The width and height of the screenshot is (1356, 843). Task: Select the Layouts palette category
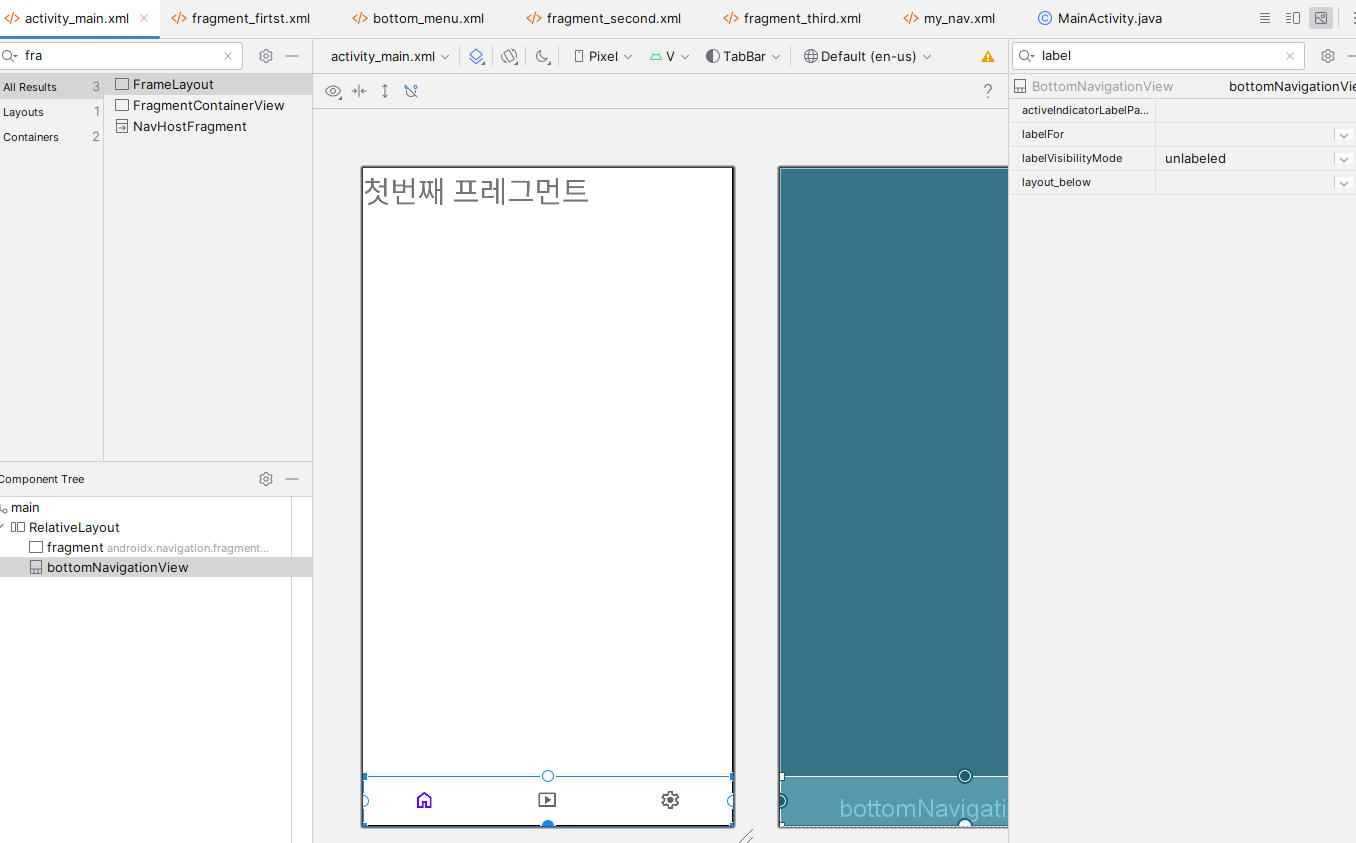coord(51,112)
